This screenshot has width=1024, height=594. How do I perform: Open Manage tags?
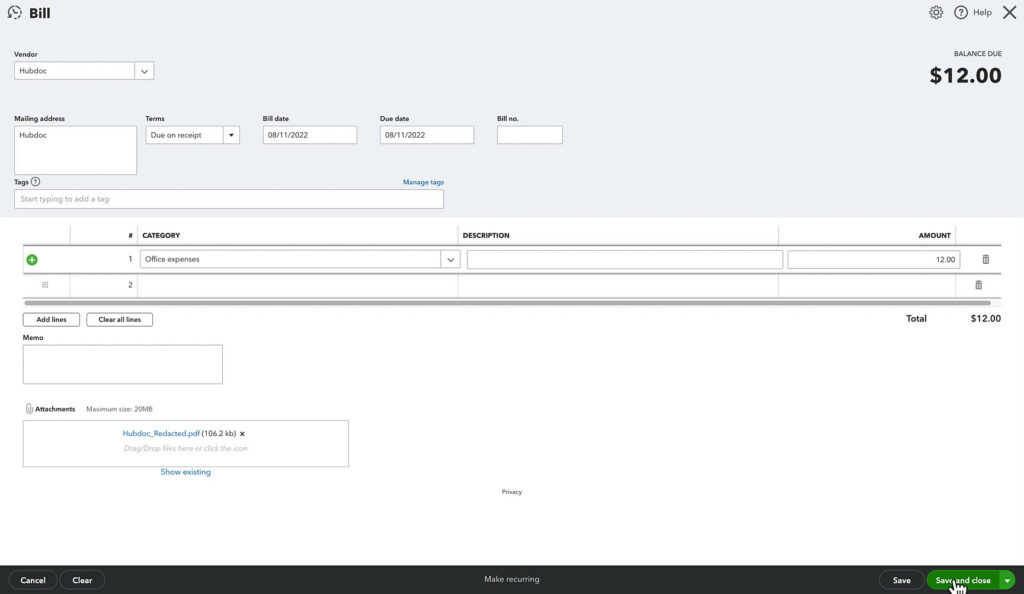tap(421, 182)
